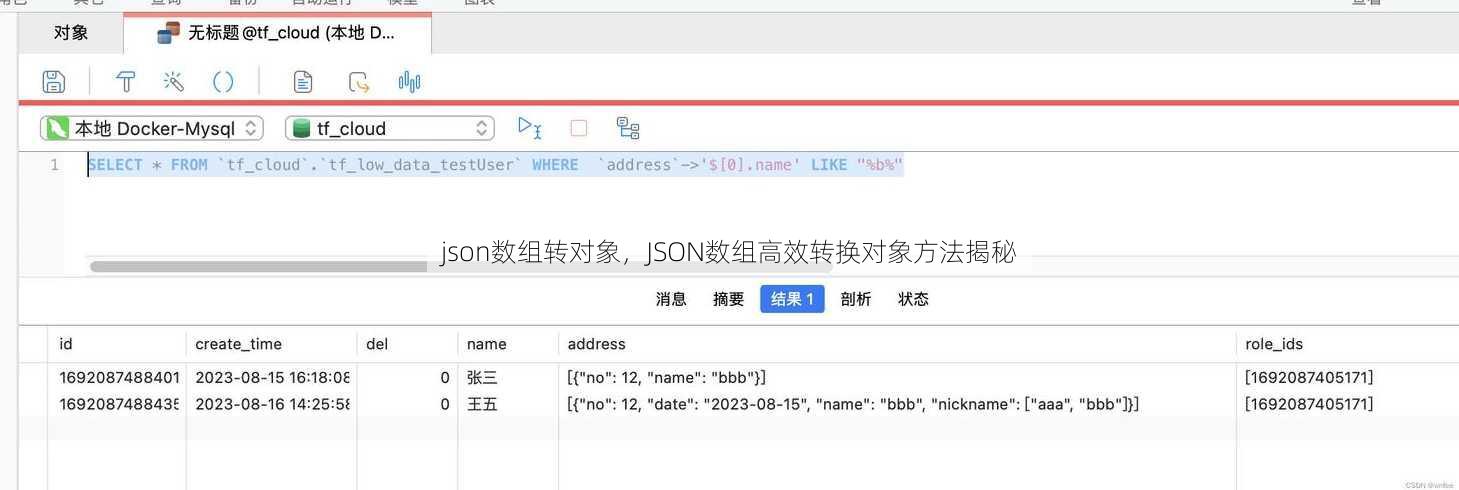The width and height of the screenshot is (1459, 490).
Task: Click the address column header
Action: [x=897, y=344]
